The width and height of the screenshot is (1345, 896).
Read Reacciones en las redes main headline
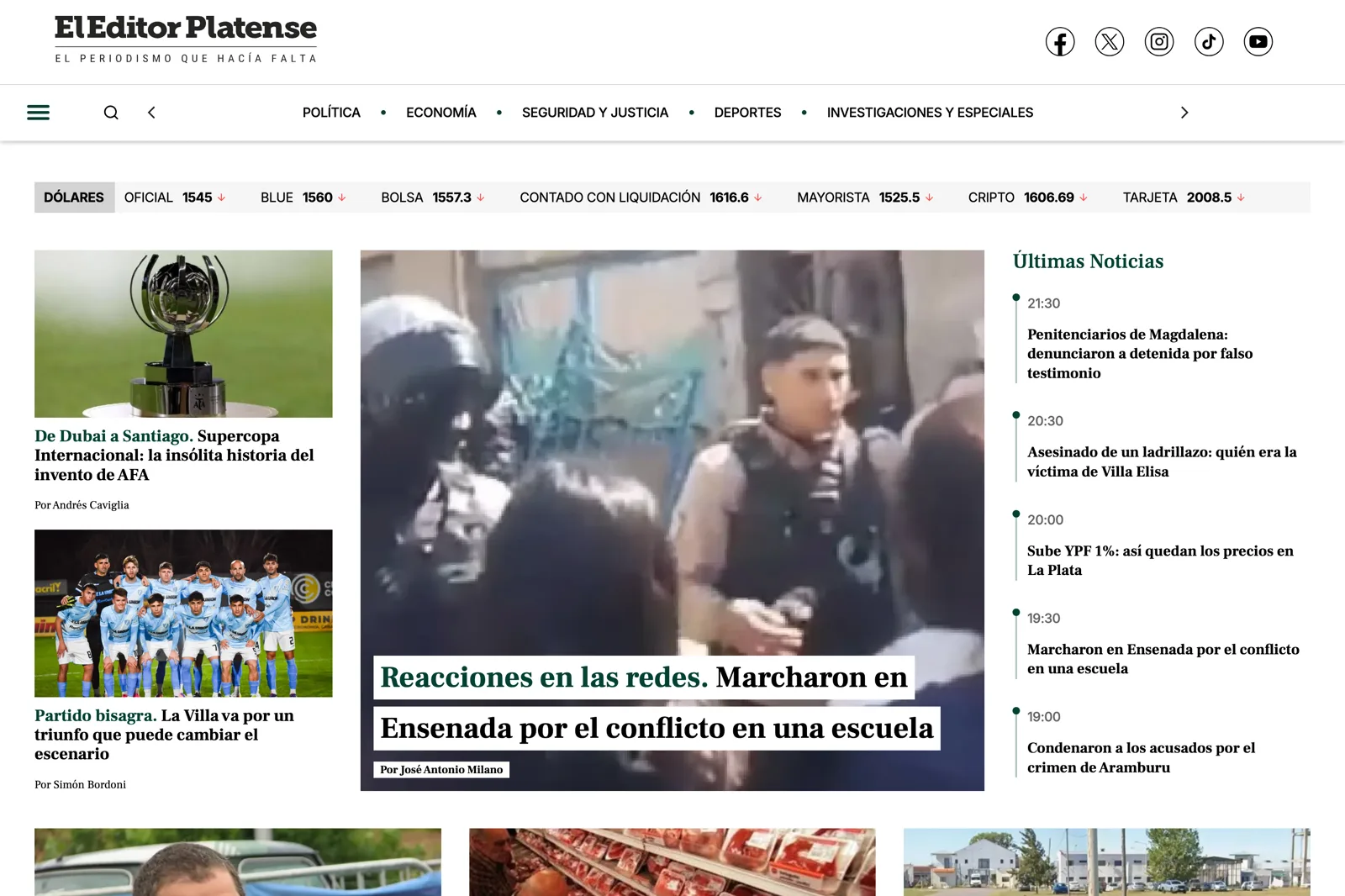[657, 703]
